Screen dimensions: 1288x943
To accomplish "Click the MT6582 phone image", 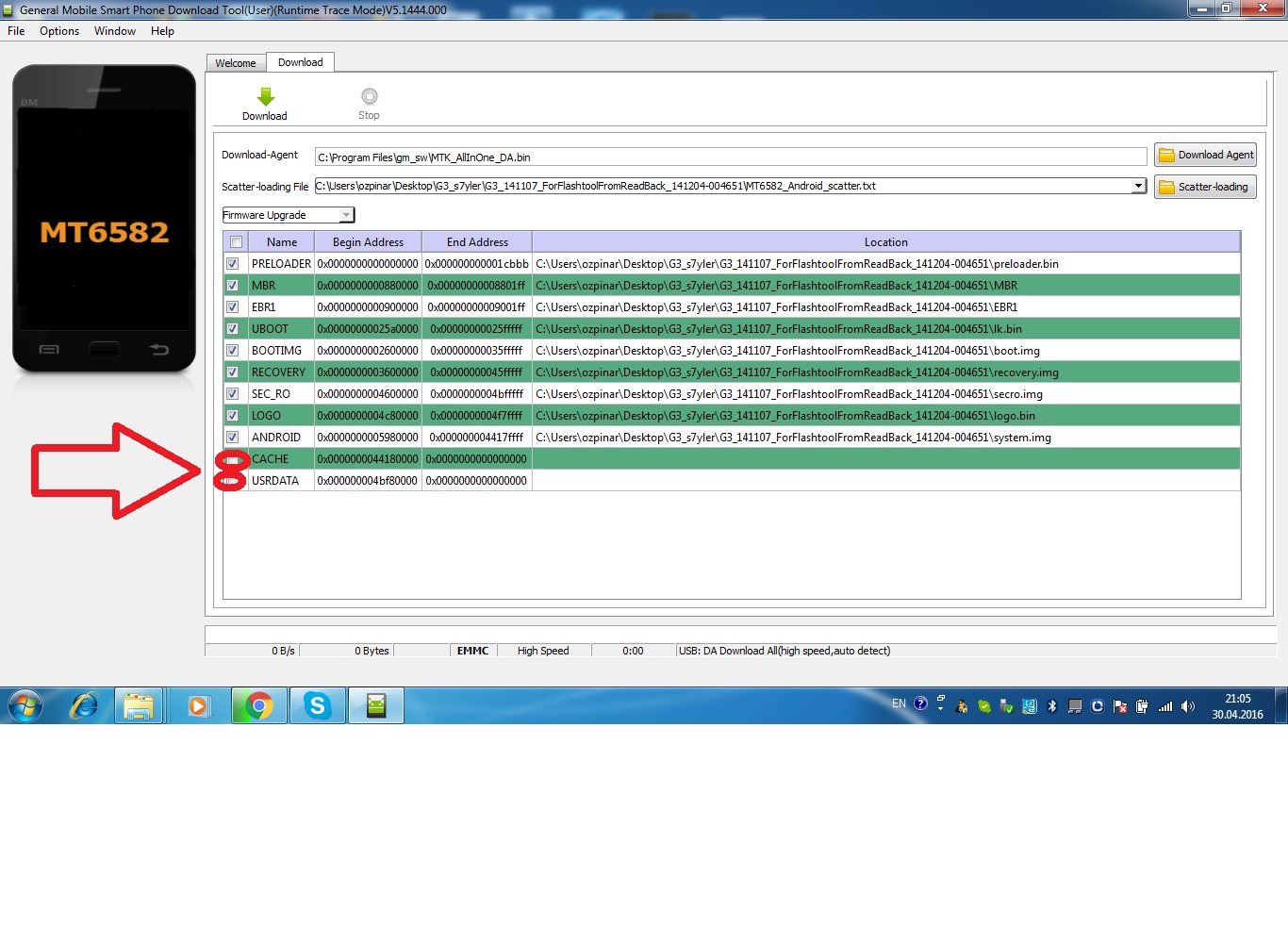I will (x=104, y=218).
